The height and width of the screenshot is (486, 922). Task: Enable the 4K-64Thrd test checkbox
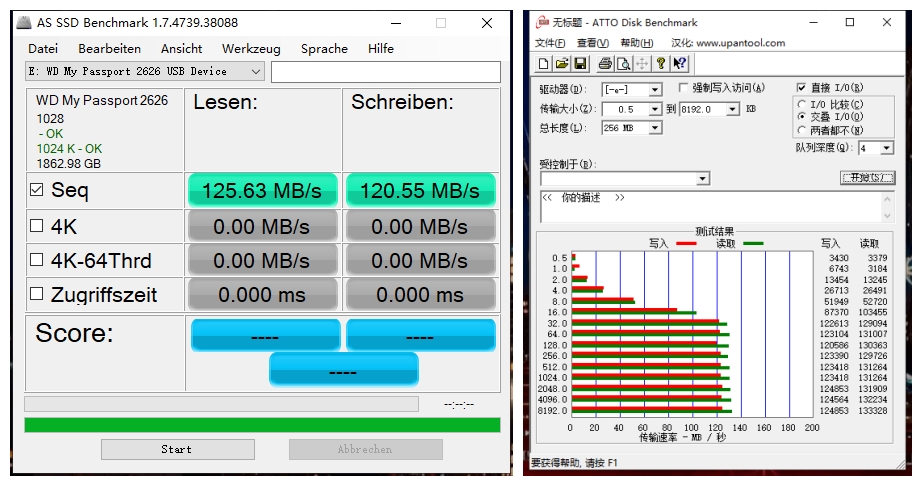click(x=36, y=259)
